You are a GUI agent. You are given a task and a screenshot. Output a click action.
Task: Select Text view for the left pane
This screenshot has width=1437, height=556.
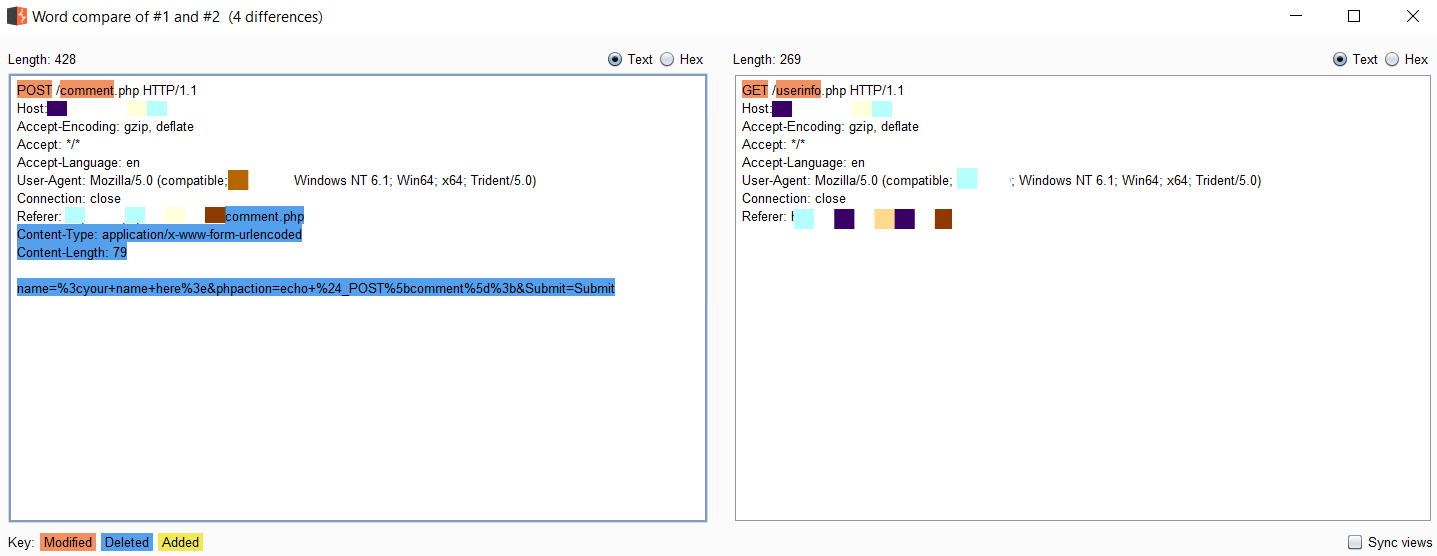coord(615,59)
